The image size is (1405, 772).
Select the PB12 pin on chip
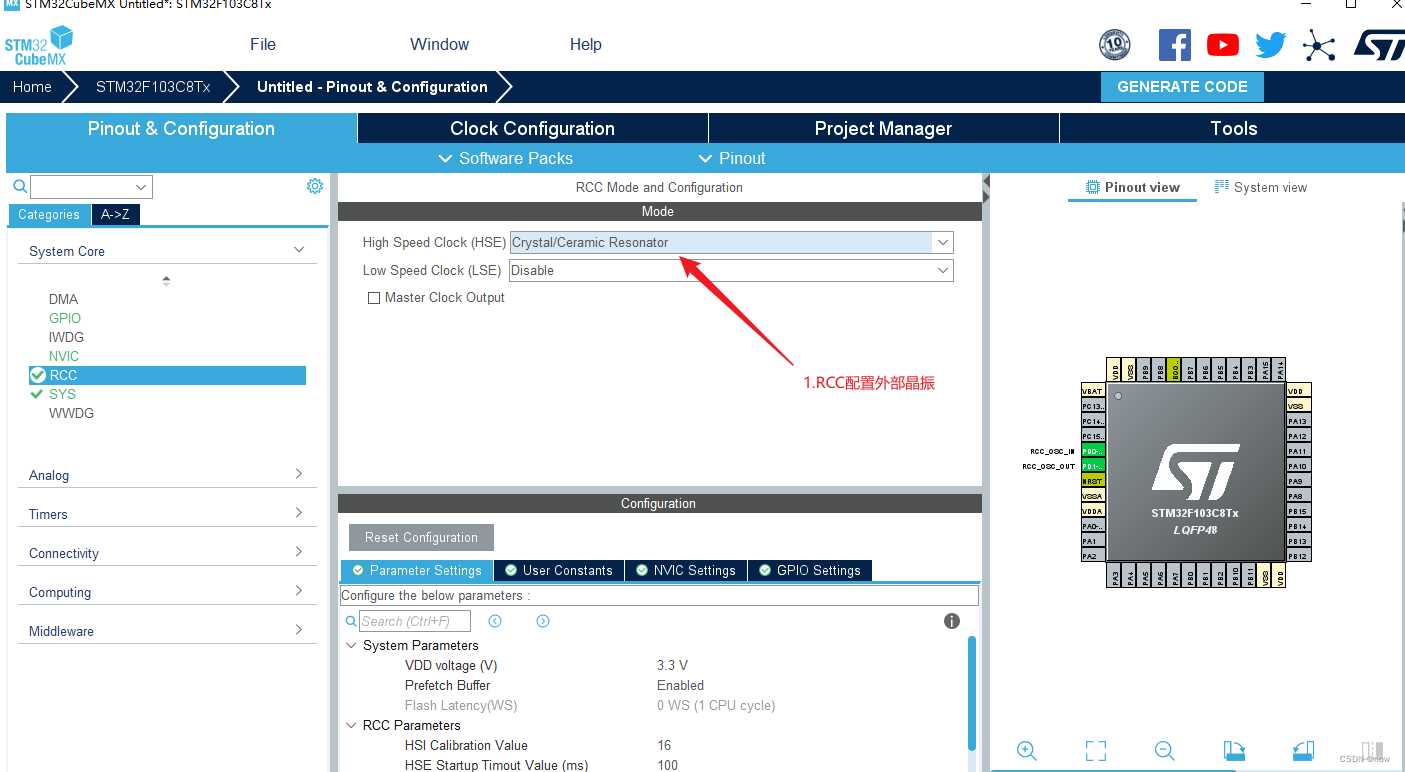point(1298,556)
